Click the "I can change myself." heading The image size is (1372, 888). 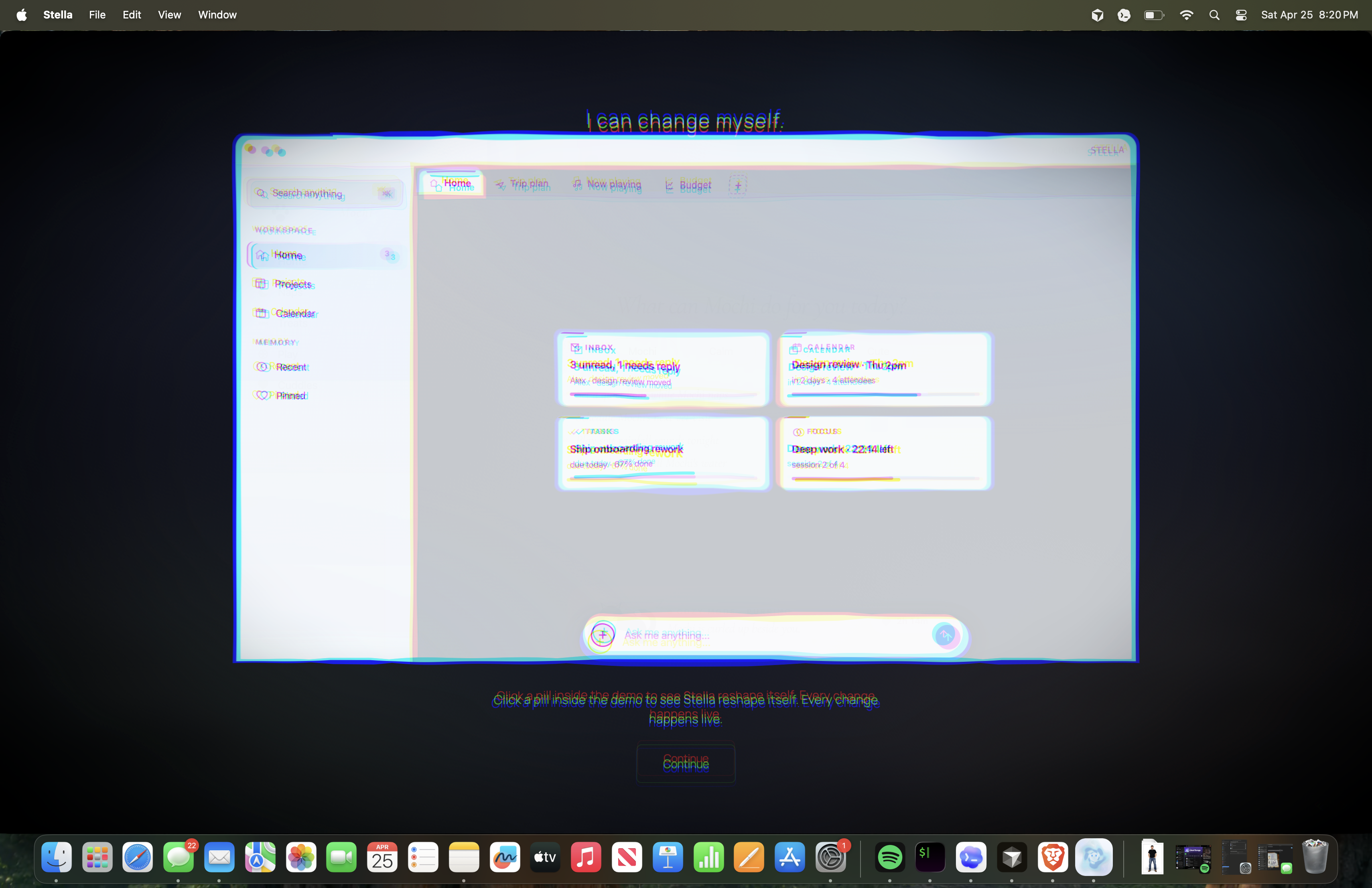[x=685, y=121]
